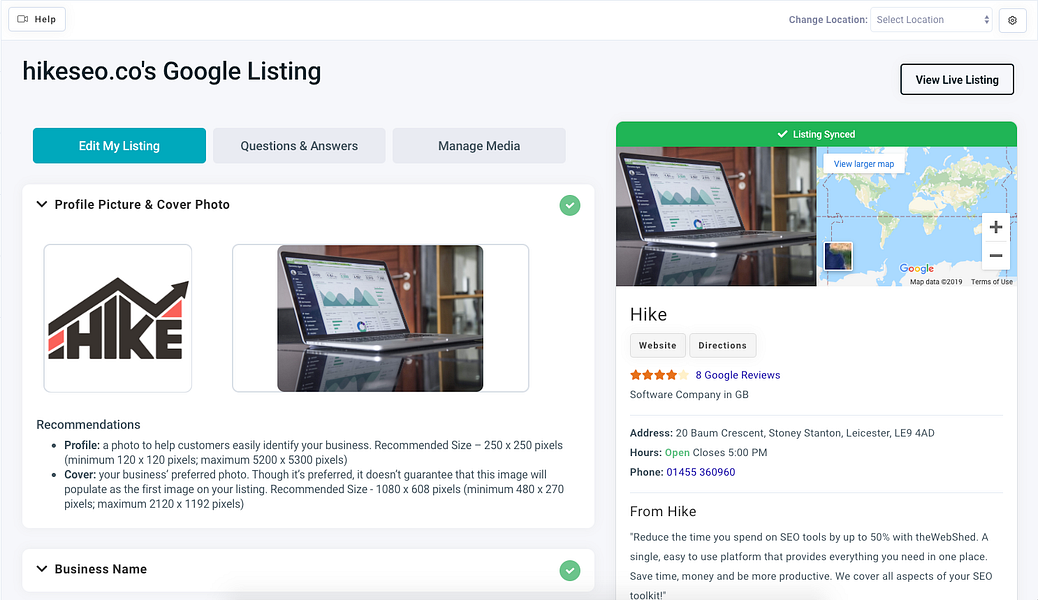
Task: Click the View Live Listing button
Action: (957, 79)
